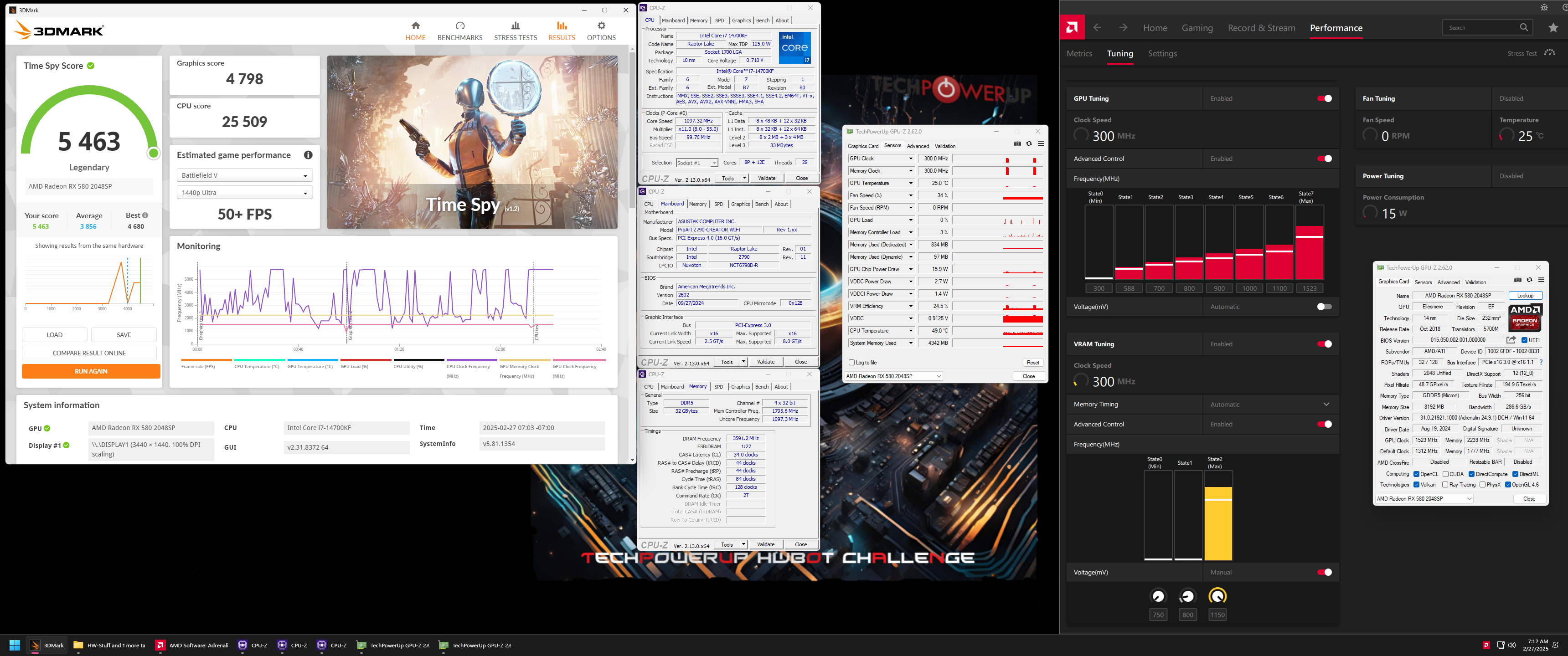This screenshot has height=656, width=1568.
Task: Toggle GPU Advanced Control switch
Action: coord(1324,159)
